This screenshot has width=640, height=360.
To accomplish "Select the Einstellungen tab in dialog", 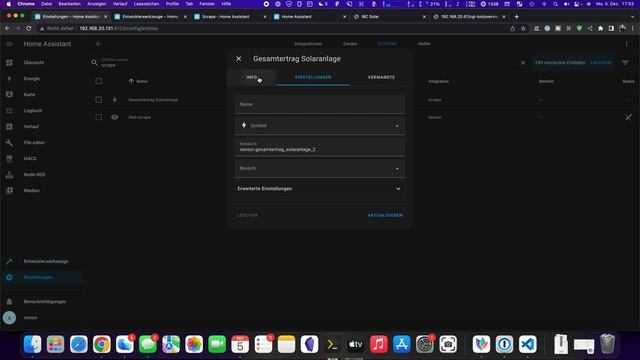I will click(x=313, y=77).
